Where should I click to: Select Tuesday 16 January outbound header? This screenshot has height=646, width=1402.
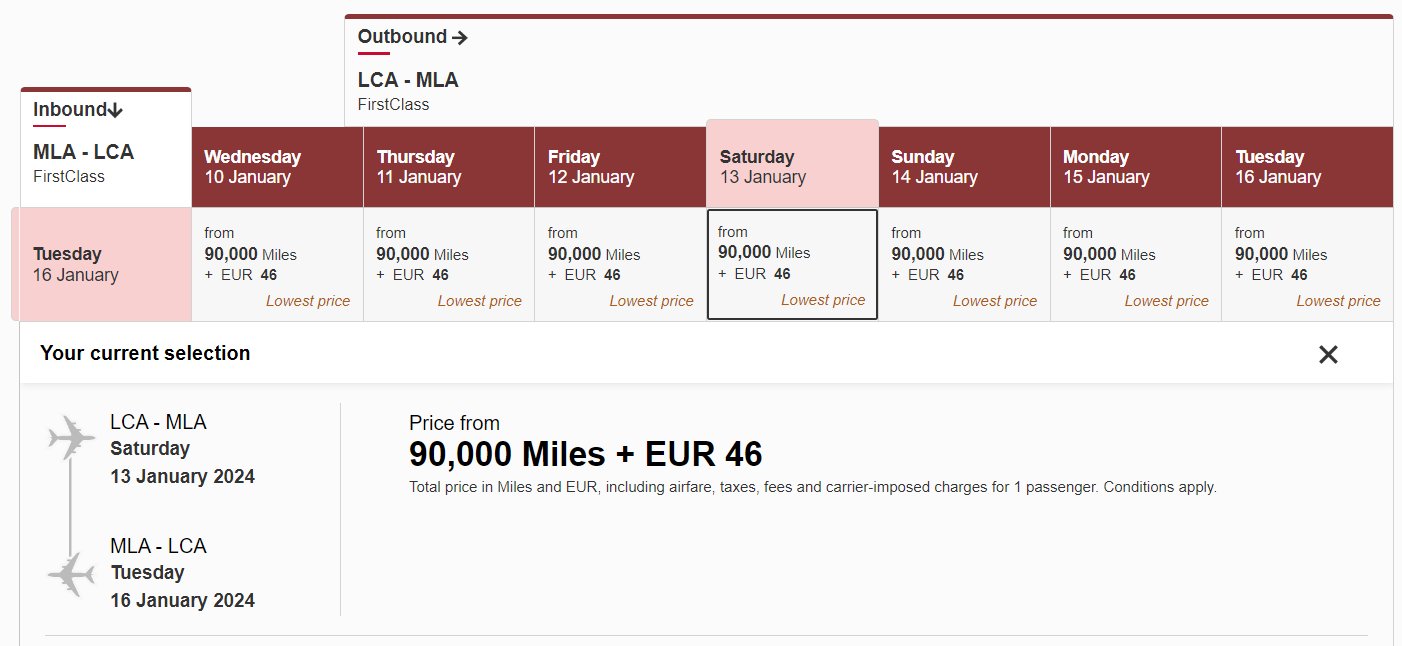(1307, 167)
